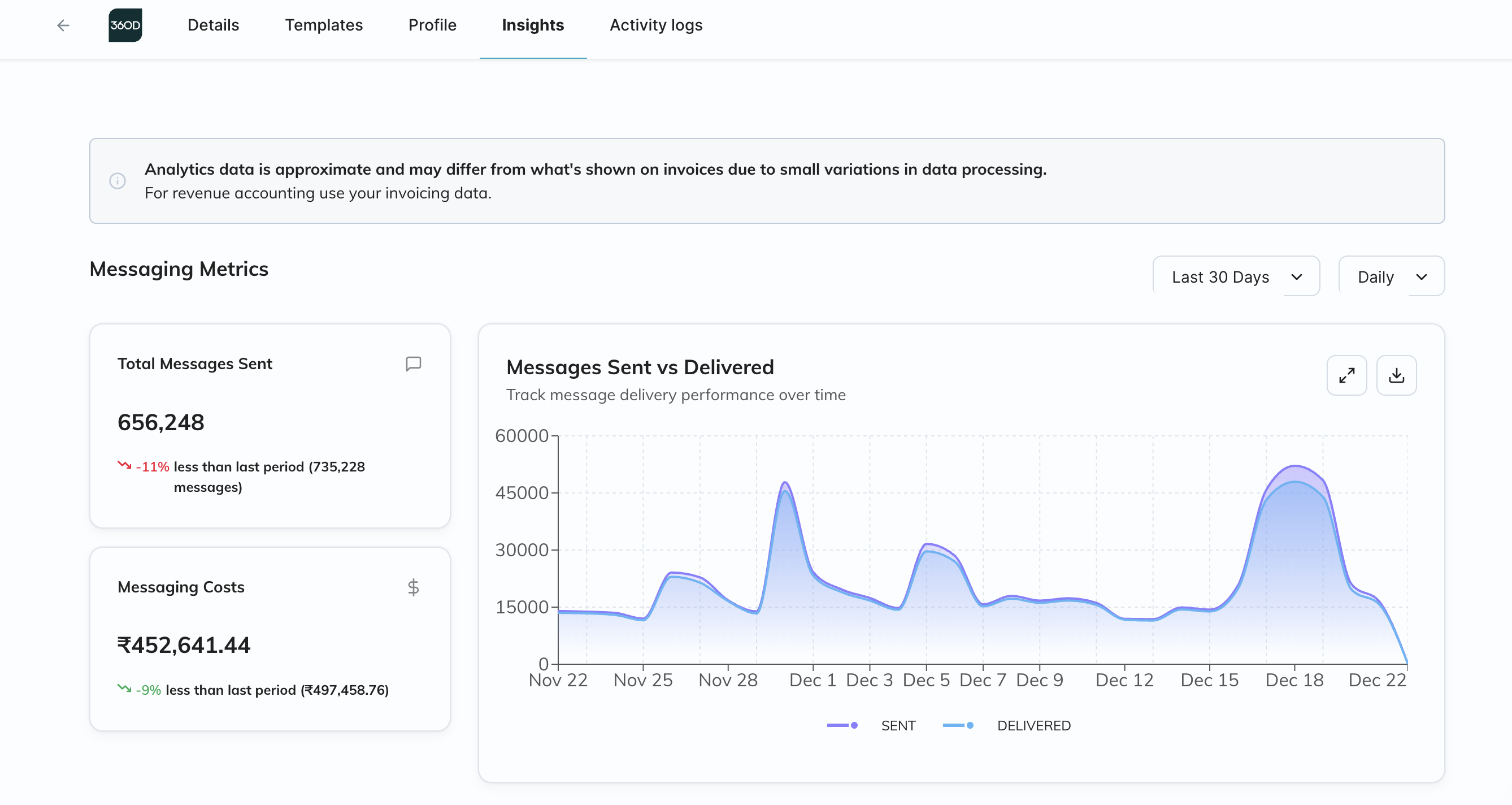
Task: Open the Last 30 Days dropdown
Action: 1236,276
